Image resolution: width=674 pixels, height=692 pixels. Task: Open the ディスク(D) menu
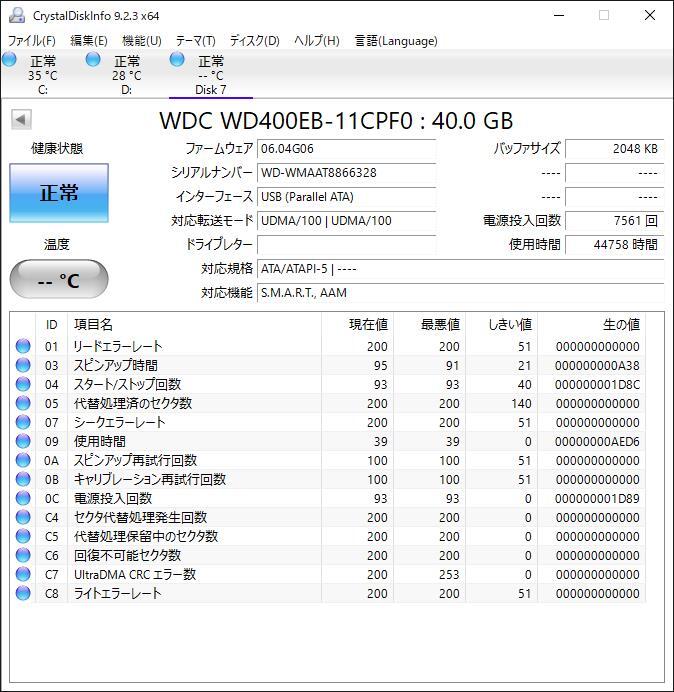(255, 41)
